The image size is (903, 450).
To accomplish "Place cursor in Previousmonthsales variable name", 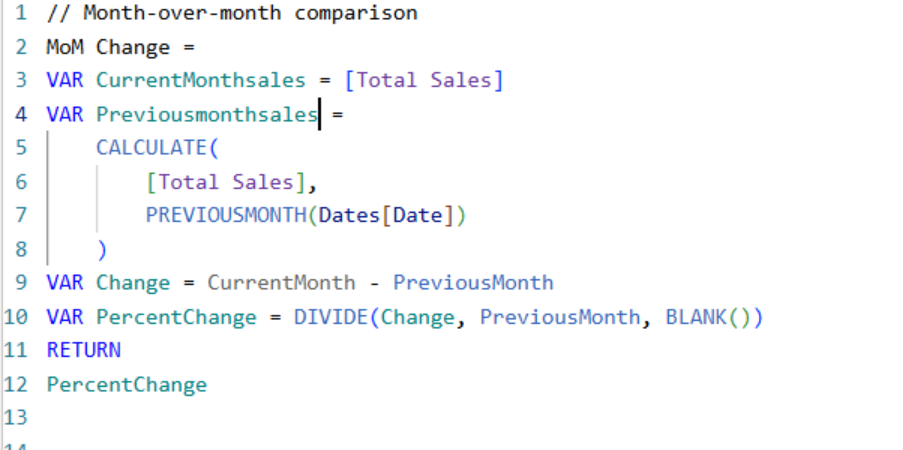I will [x=207, y=115].
